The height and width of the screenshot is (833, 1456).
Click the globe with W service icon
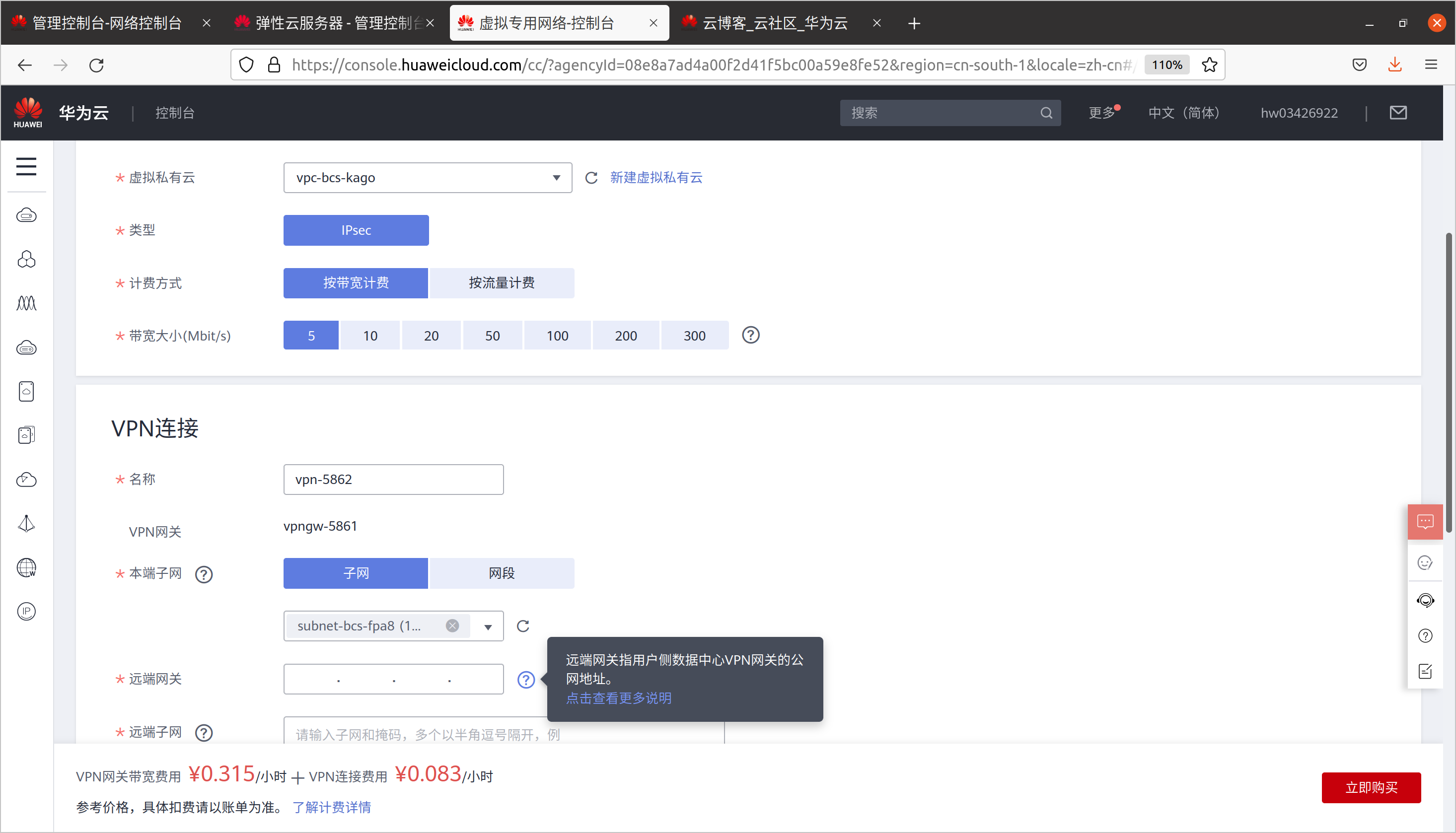point(26,568)
